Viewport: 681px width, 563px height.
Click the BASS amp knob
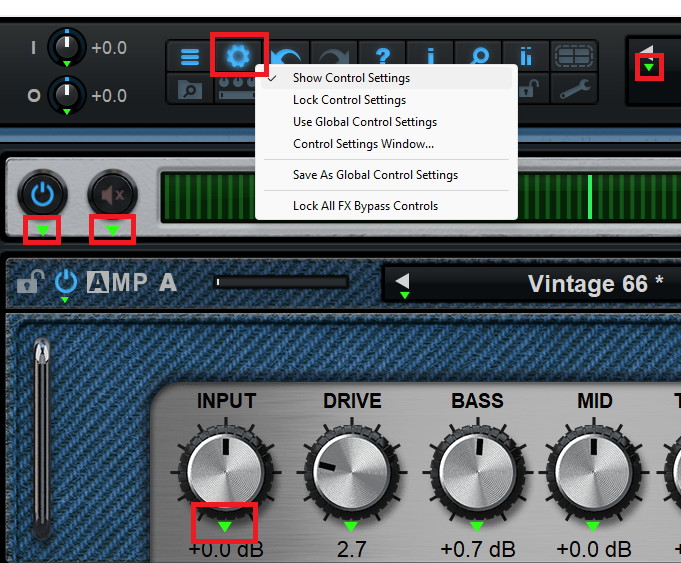click(x=477, y=472)
